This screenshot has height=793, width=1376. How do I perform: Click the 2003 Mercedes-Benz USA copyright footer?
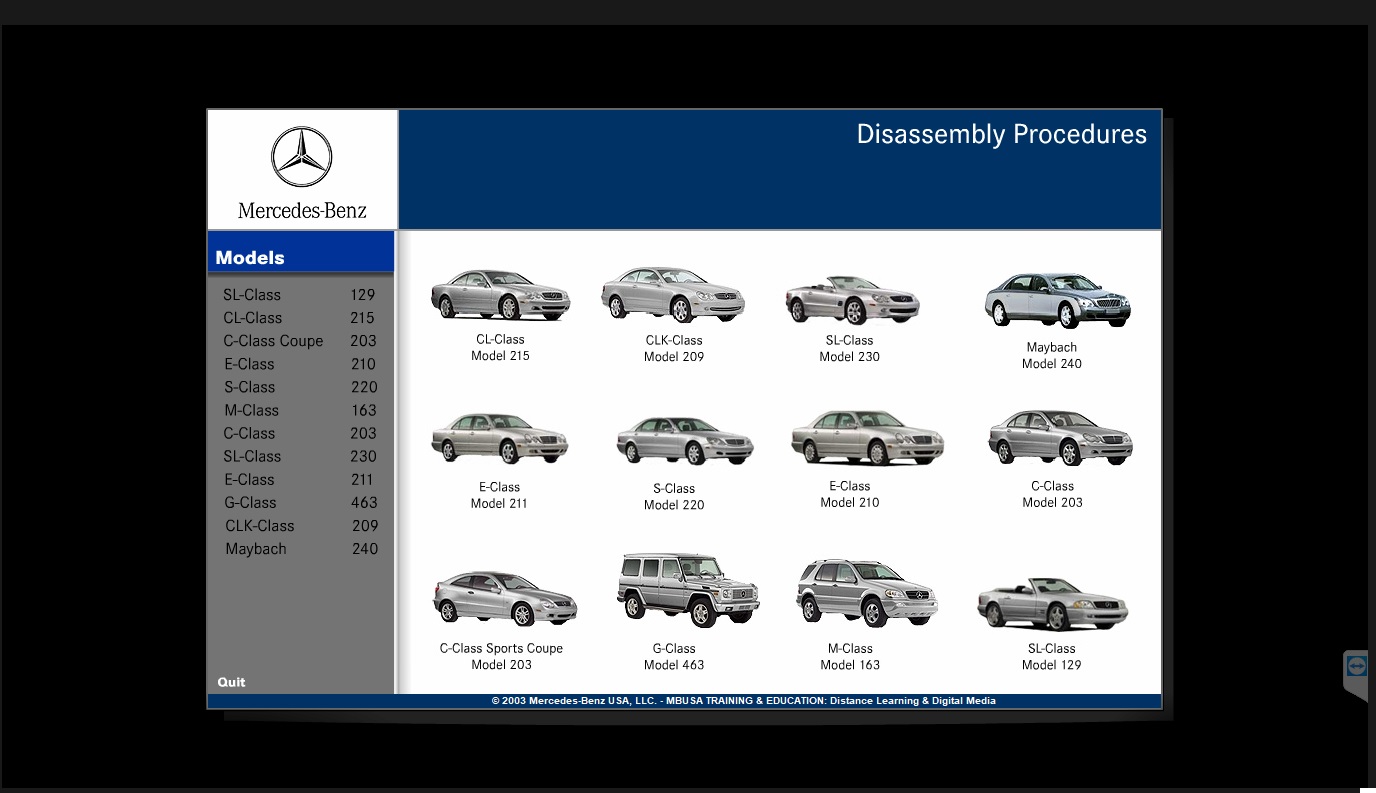[x=743, y=701]
